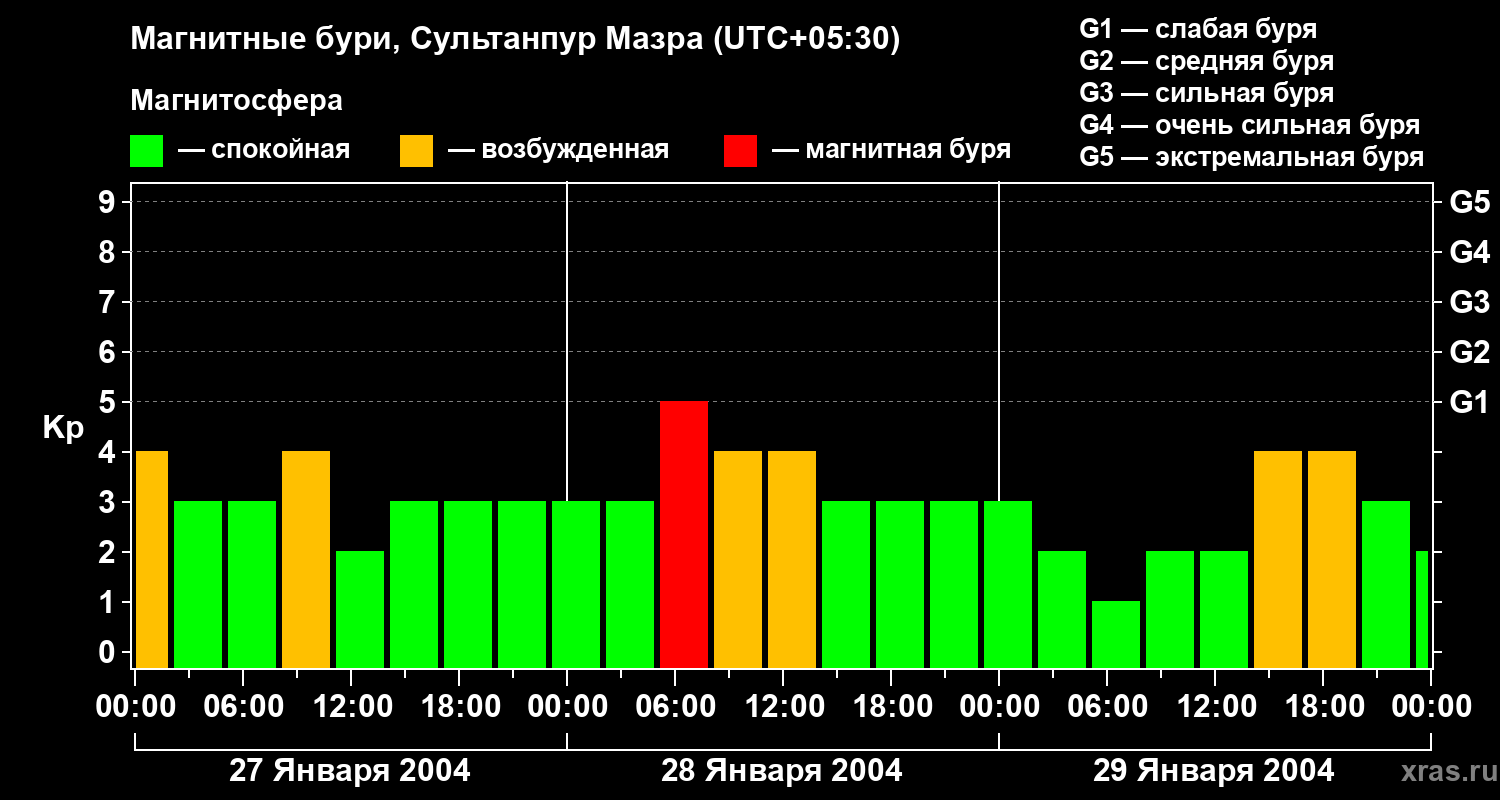Click the Kp 1 green bar on 29 January
Image resolution: width=1500 pixels, height=800 pixels.
click(1116, 635)
